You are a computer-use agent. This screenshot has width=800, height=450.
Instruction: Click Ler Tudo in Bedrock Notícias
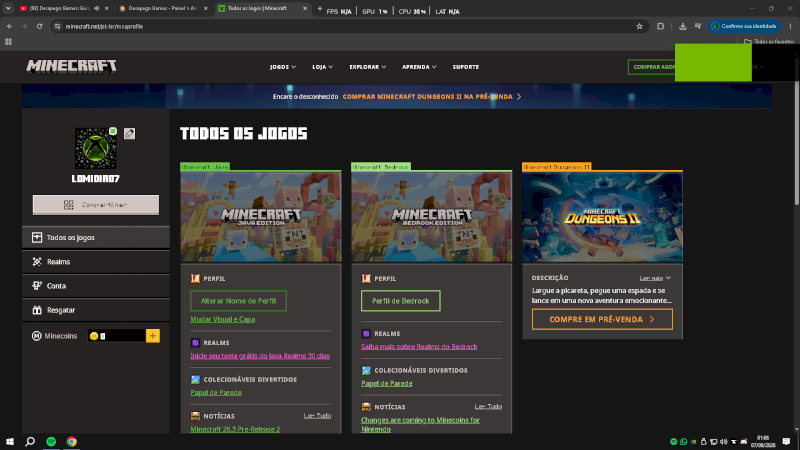tap(488, 407)
